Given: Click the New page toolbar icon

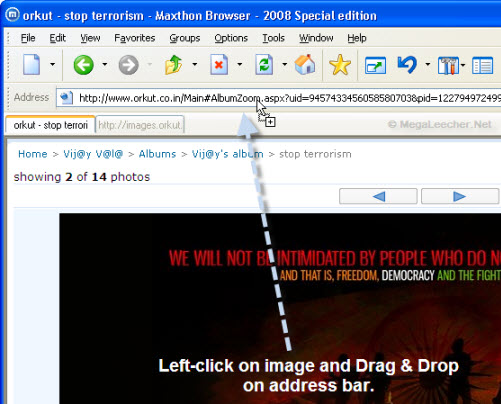Looking at the screenshot, I should [x=31, y=64].
